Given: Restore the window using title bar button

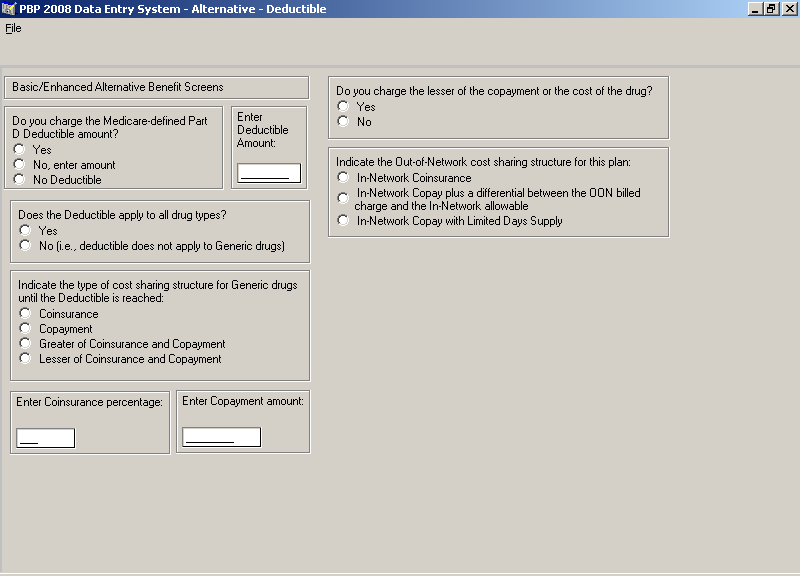Looking at the screenshot, I should 771,9.
